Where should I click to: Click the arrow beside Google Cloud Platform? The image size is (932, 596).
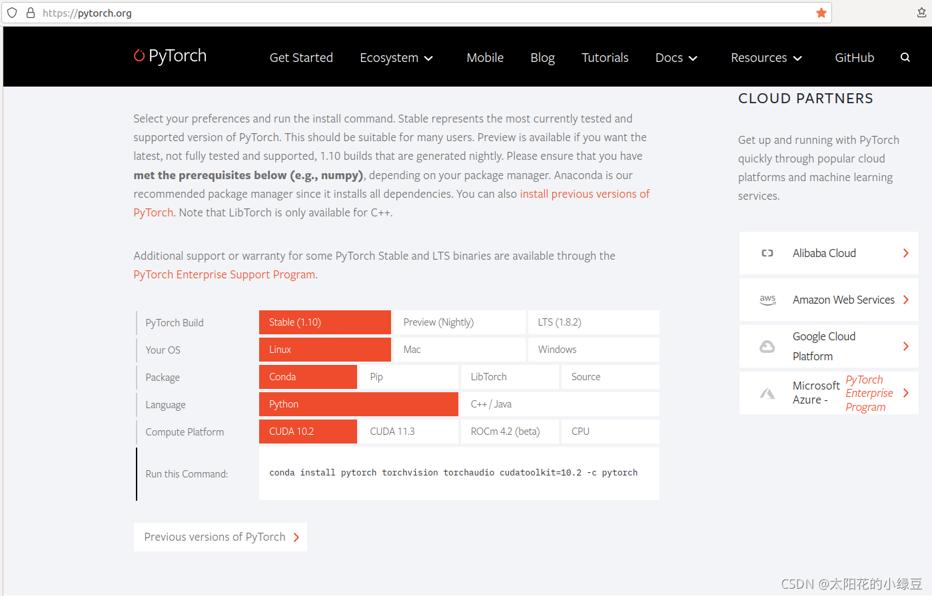(905, 346)
